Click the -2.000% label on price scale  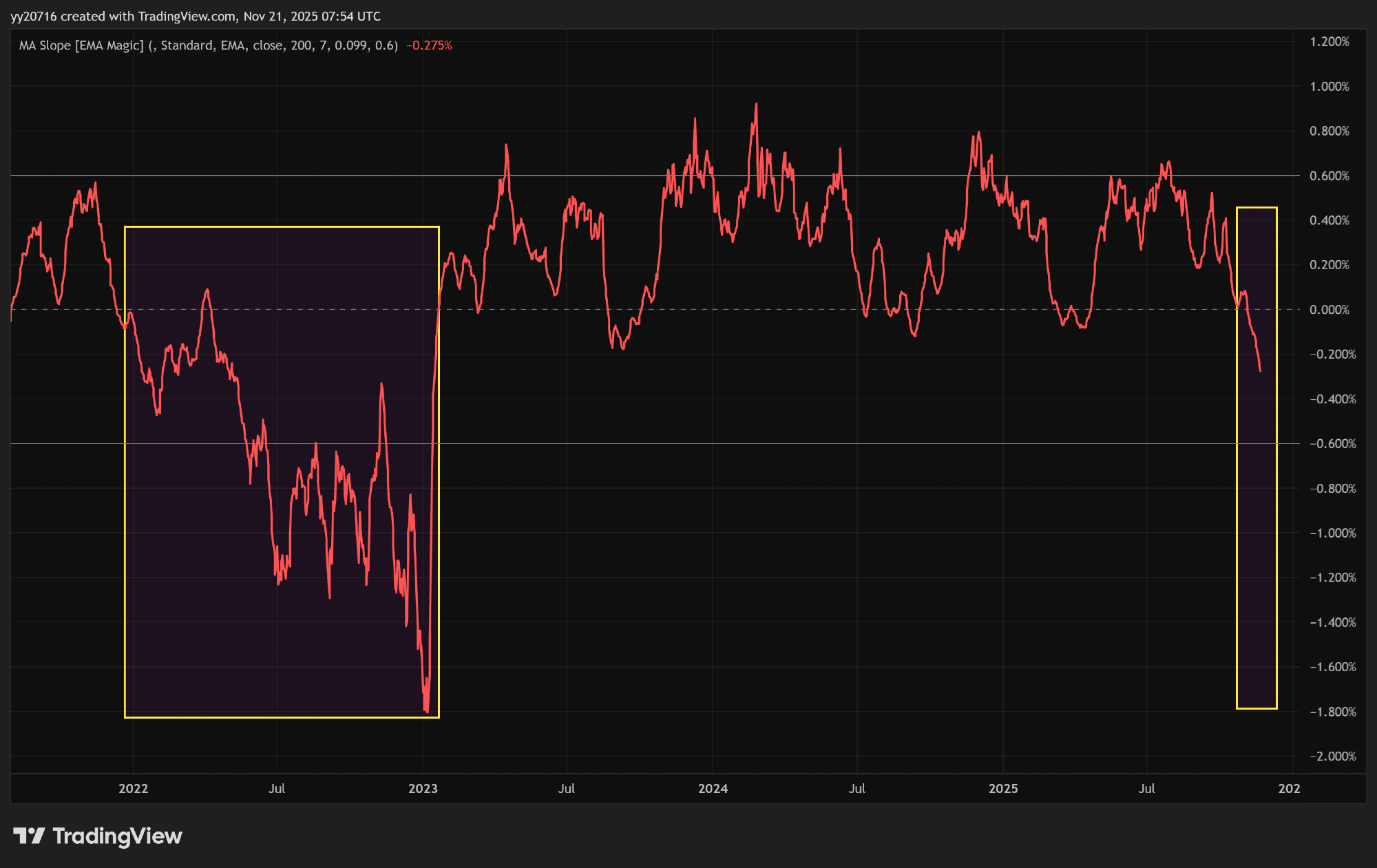click(x=1332, y=756)
